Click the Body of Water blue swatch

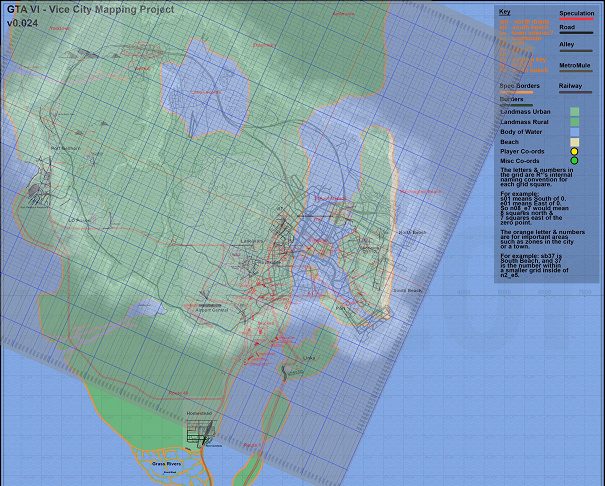tap(575, 132)
